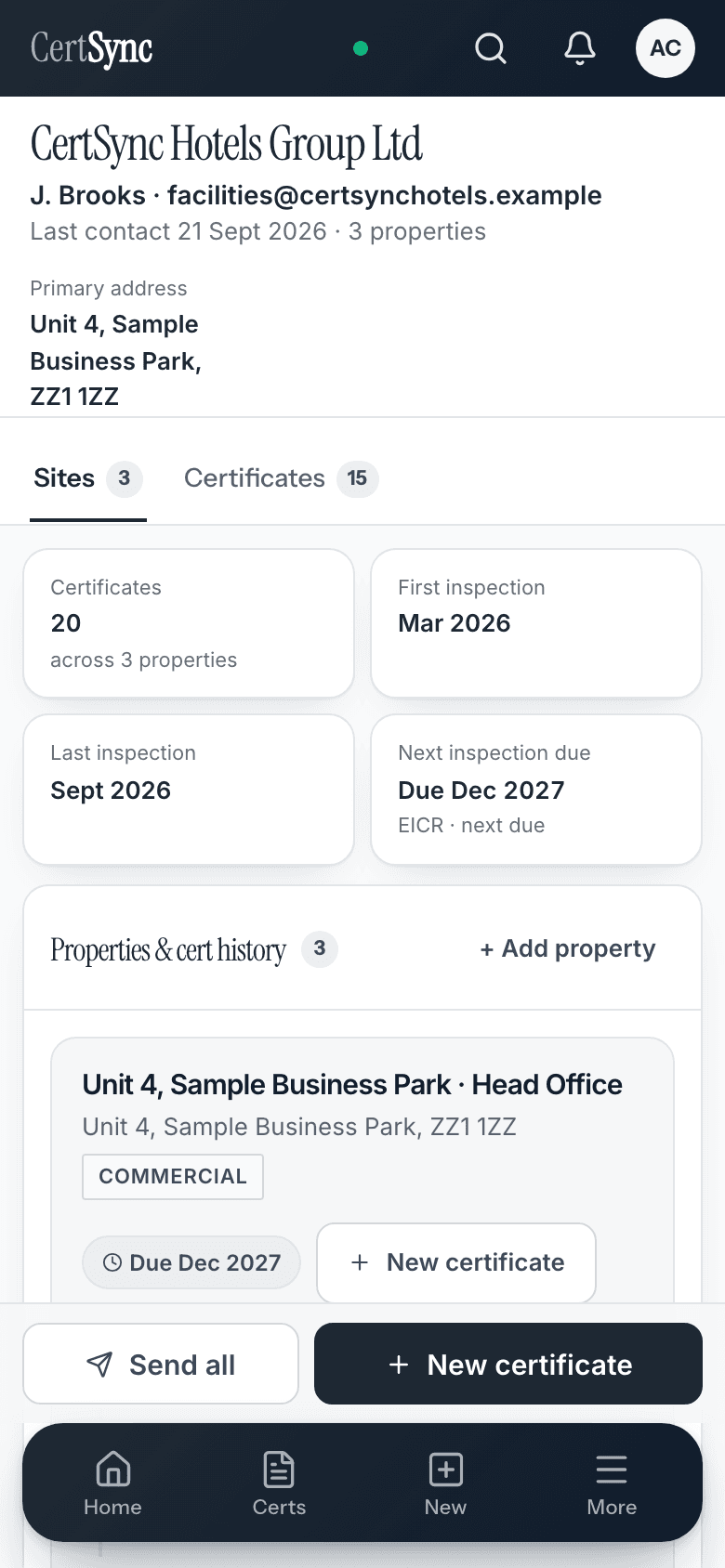Click the CertSync logo

pos(91,48)
